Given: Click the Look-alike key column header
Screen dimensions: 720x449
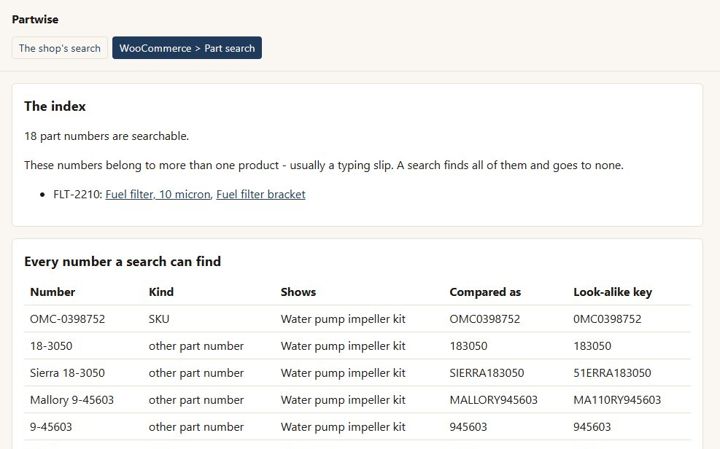Looking at the screenshot, I should point(613,292).
